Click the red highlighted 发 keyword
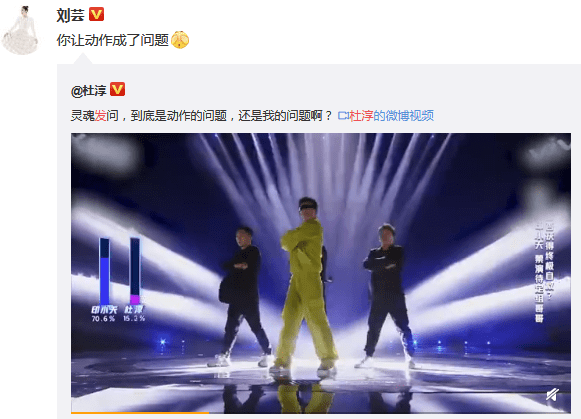This screenshot has height=419, width=581. [x=100, y=116]
